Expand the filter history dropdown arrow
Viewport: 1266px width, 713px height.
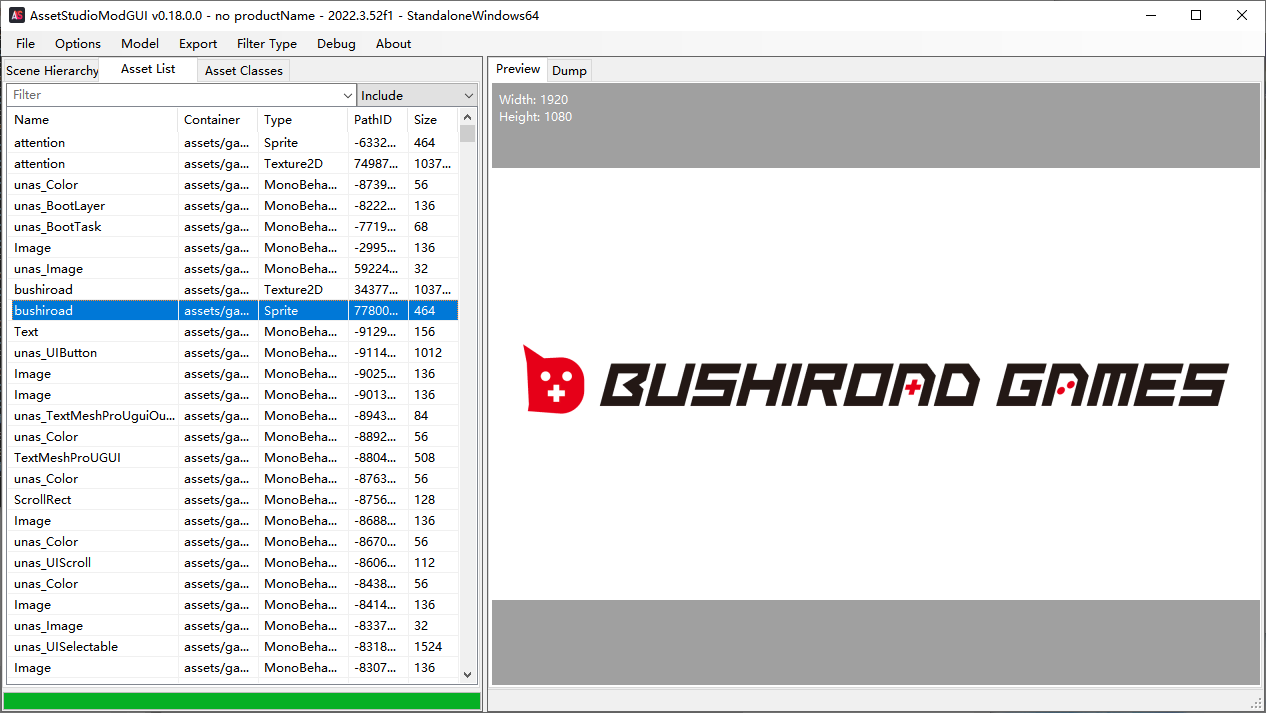click(x=347, y=95)
